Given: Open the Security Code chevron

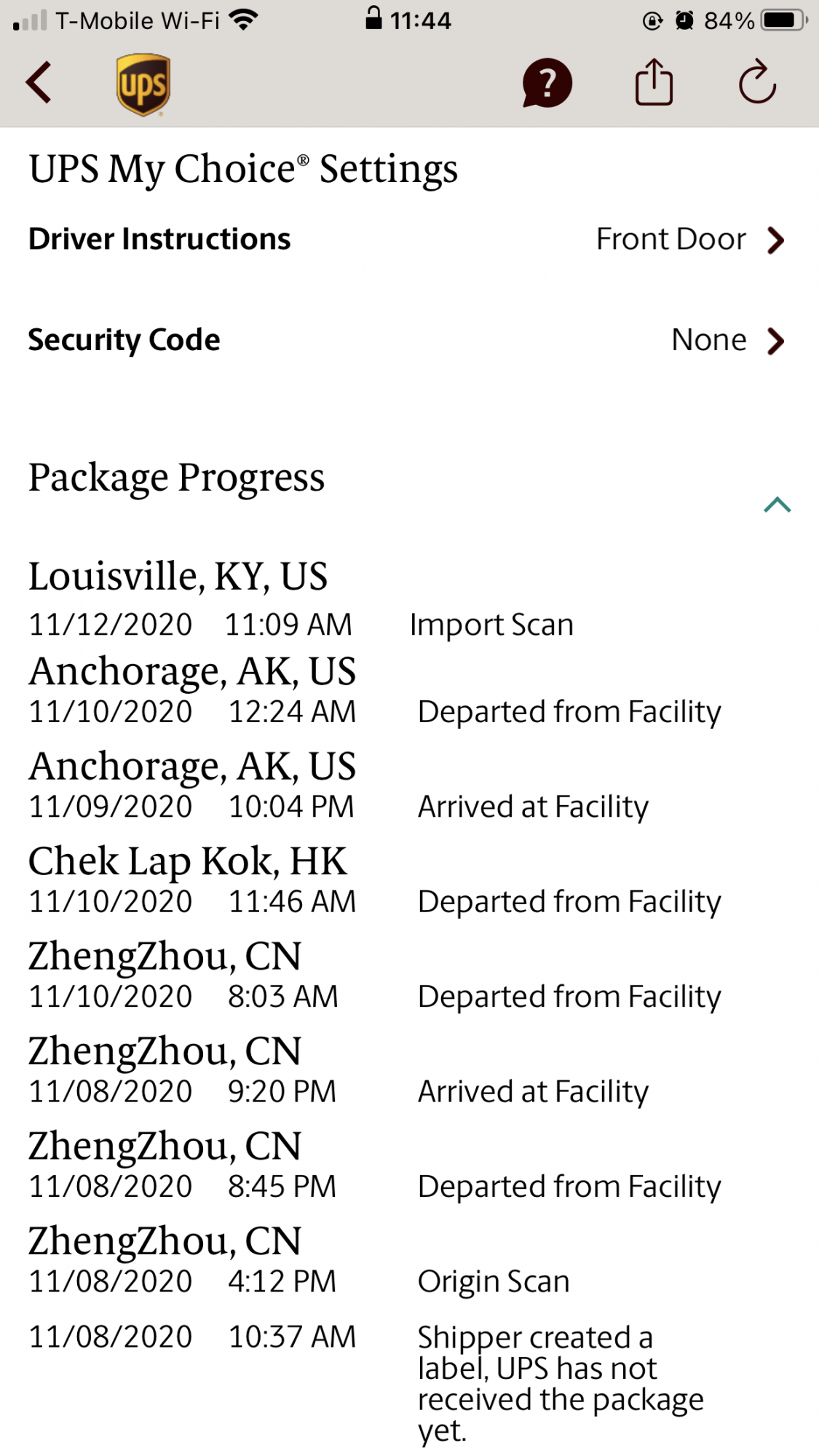Looking at the screenshot, I should pos(776,341).
